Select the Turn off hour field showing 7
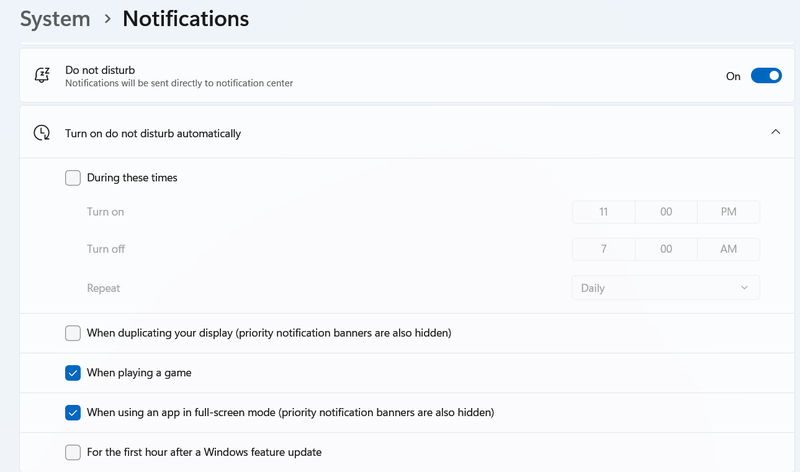The image size is (800, 472). tap(604, 249)
